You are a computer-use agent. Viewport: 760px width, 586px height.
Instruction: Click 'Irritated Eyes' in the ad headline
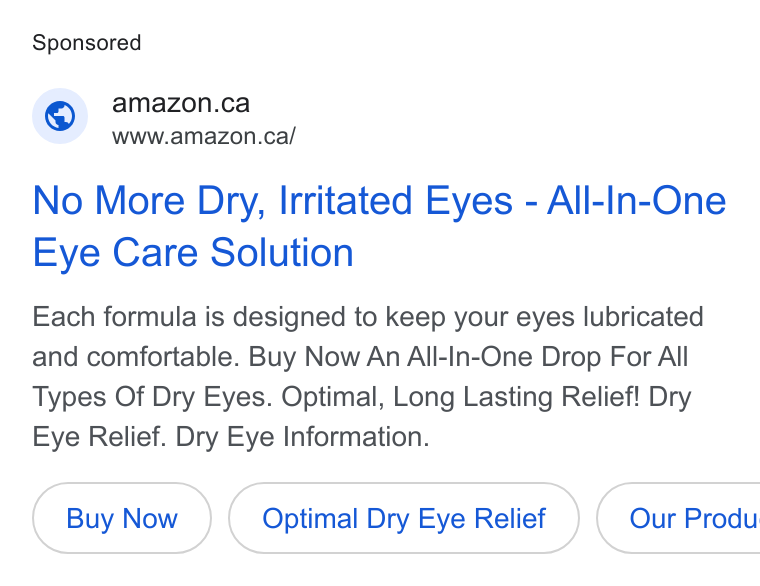pos(396,200)
